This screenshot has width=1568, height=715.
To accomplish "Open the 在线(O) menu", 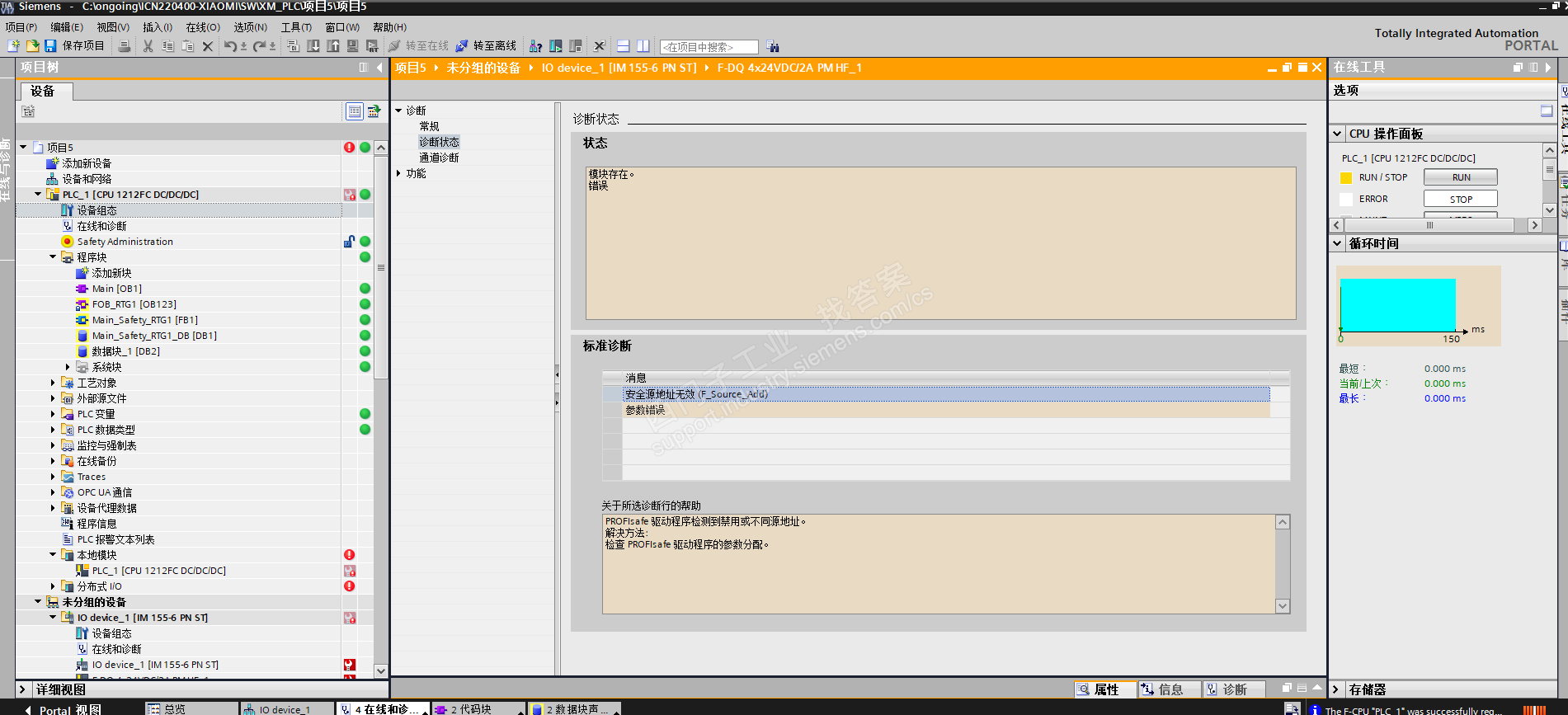I will 203,27.
